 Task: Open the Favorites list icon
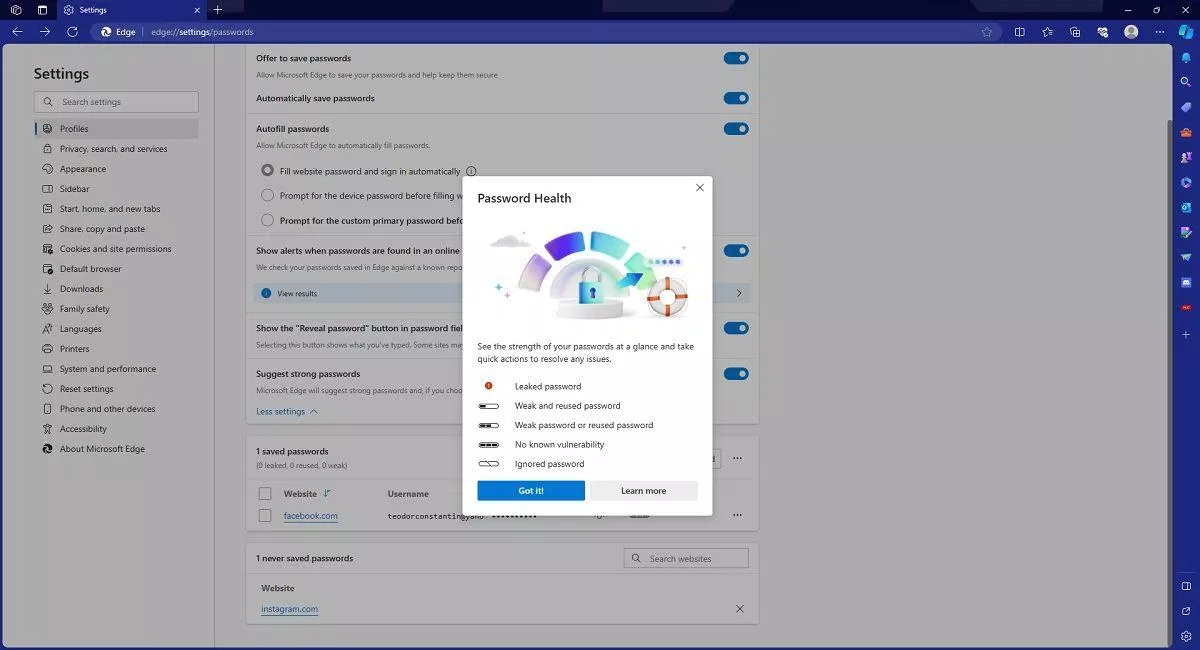(x=1049, y=31)
